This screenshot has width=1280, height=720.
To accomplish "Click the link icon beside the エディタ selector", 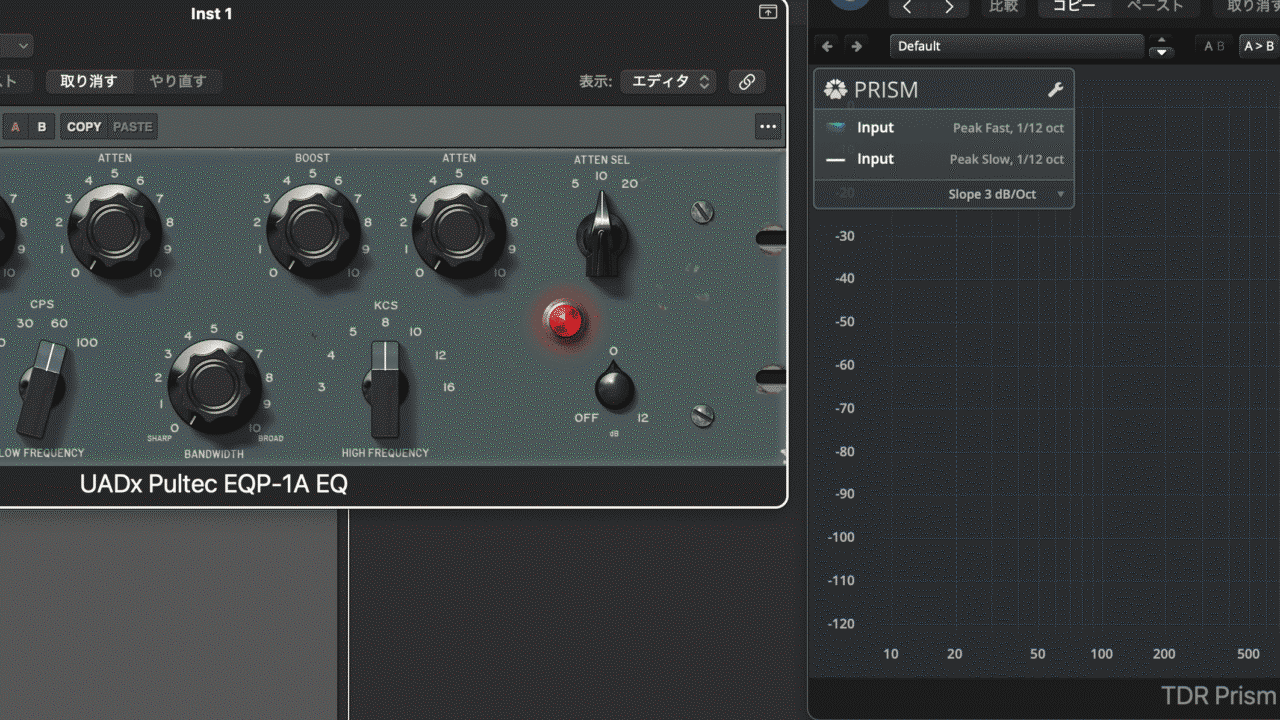I will [746, 82].
